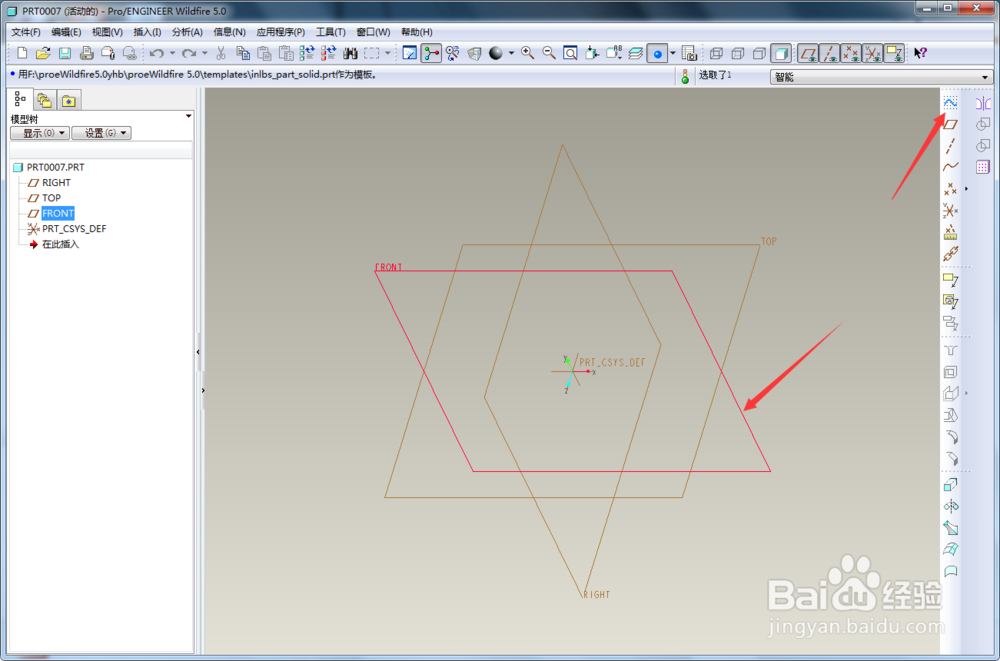Image resolution: width=1000 pixels, height=661 pixels.
Task: Search with the binoculars find tool
Action: pyautogui.click(x=350, y=53)
